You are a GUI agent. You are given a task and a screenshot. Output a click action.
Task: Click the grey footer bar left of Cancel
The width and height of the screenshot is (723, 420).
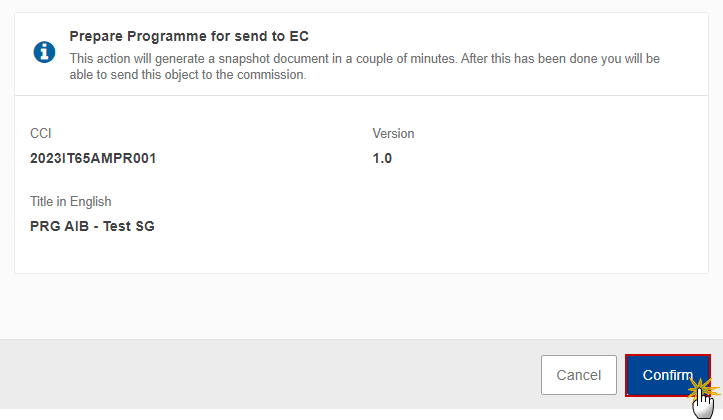click(x=270, y=374)
